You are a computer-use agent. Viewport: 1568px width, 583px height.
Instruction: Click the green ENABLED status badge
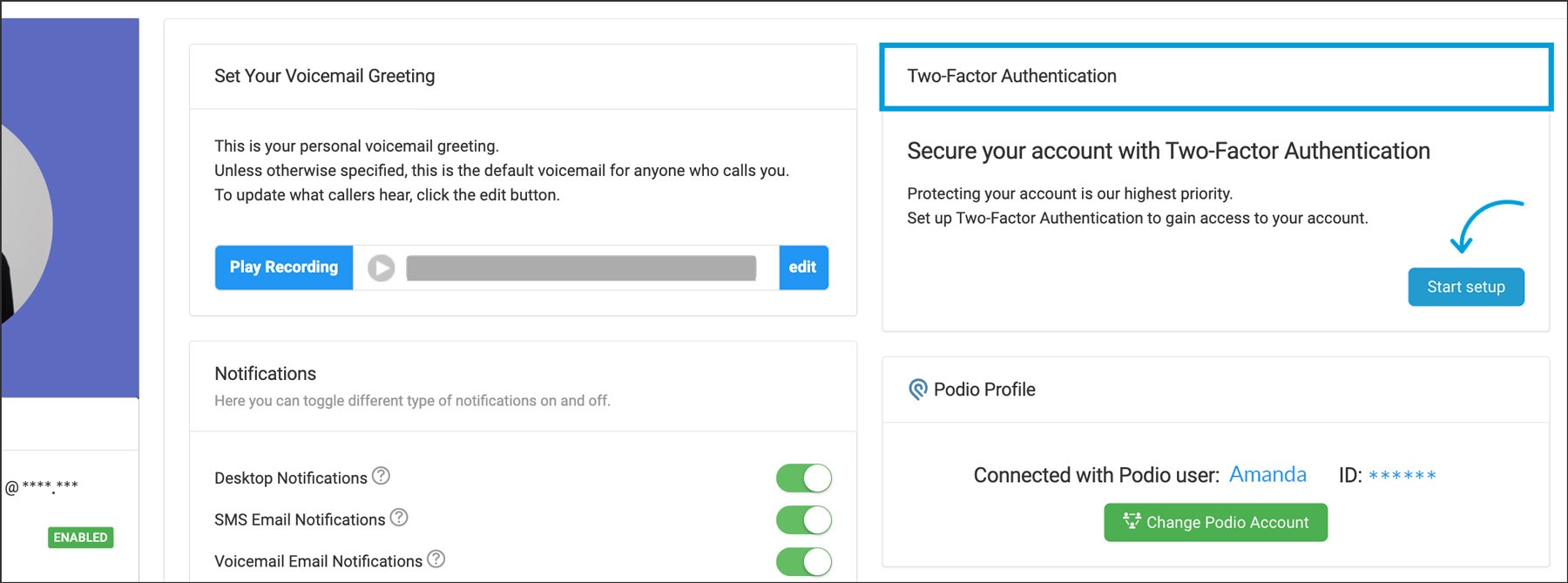coord(80,538)
